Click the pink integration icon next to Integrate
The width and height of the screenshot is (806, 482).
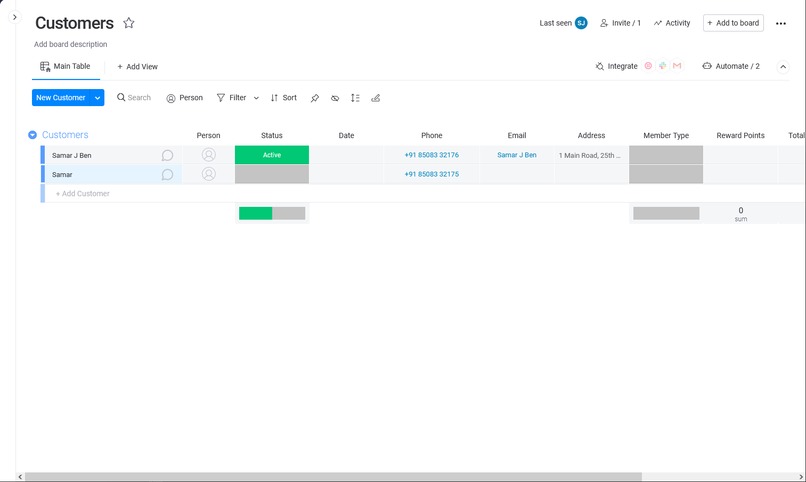click(648, 66)
